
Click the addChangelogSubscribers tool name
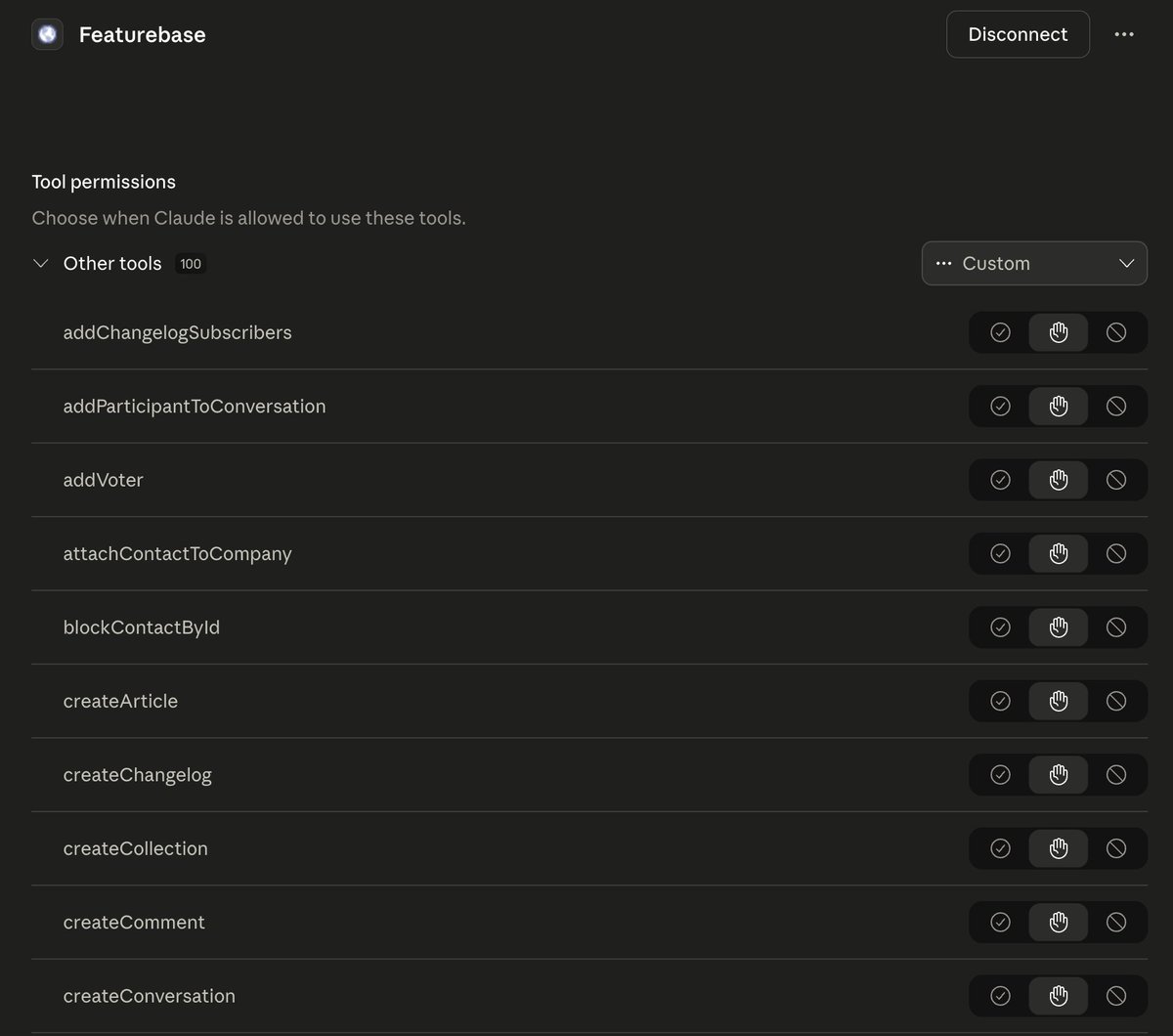point(177,332)
